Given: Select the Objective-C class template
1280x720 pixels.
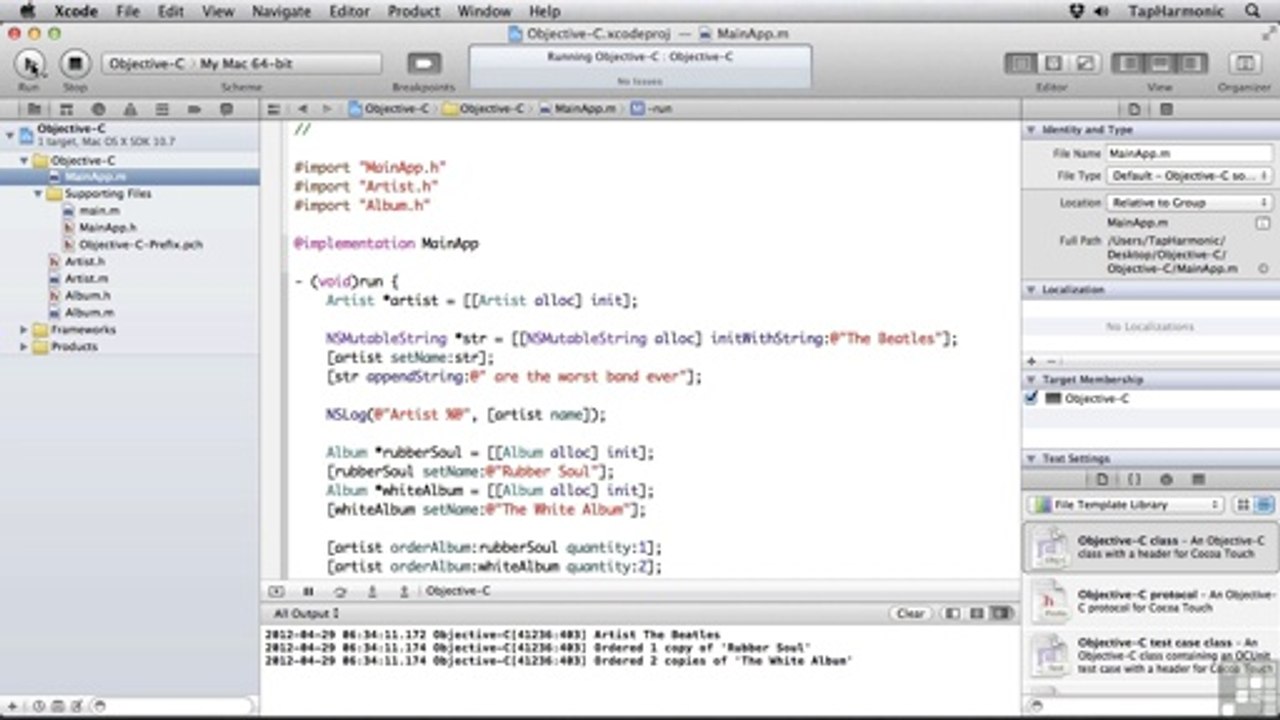Looking at the screenshot, I should [x=1150, y=547].
